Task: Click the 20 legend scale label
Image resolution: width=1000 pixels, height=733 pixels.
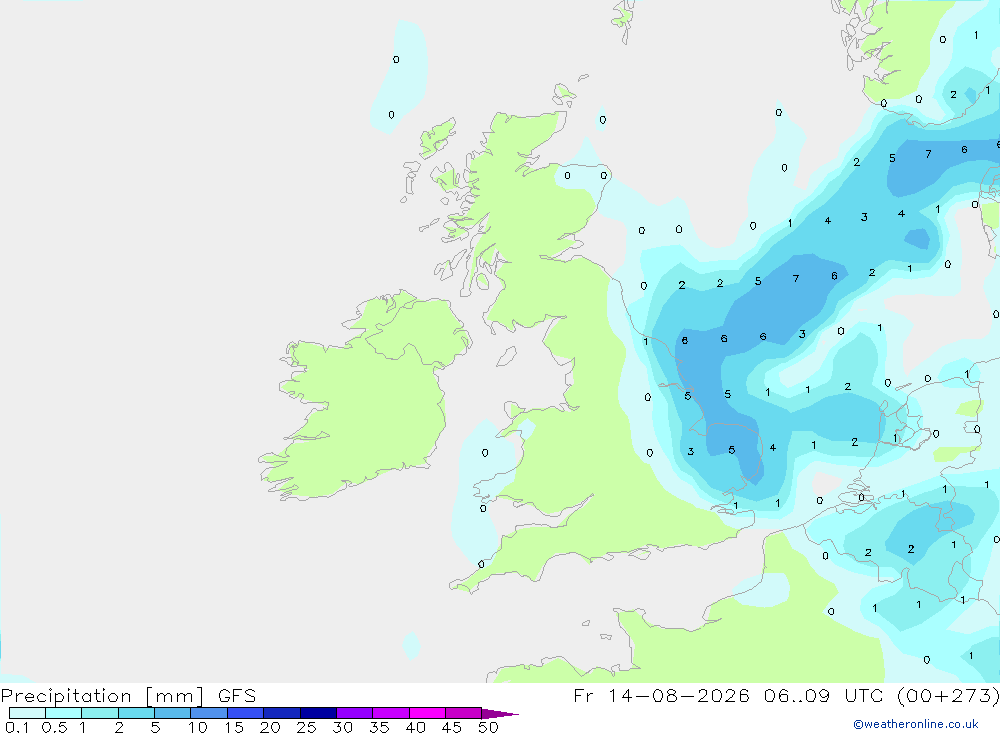Action: point(270,727)
